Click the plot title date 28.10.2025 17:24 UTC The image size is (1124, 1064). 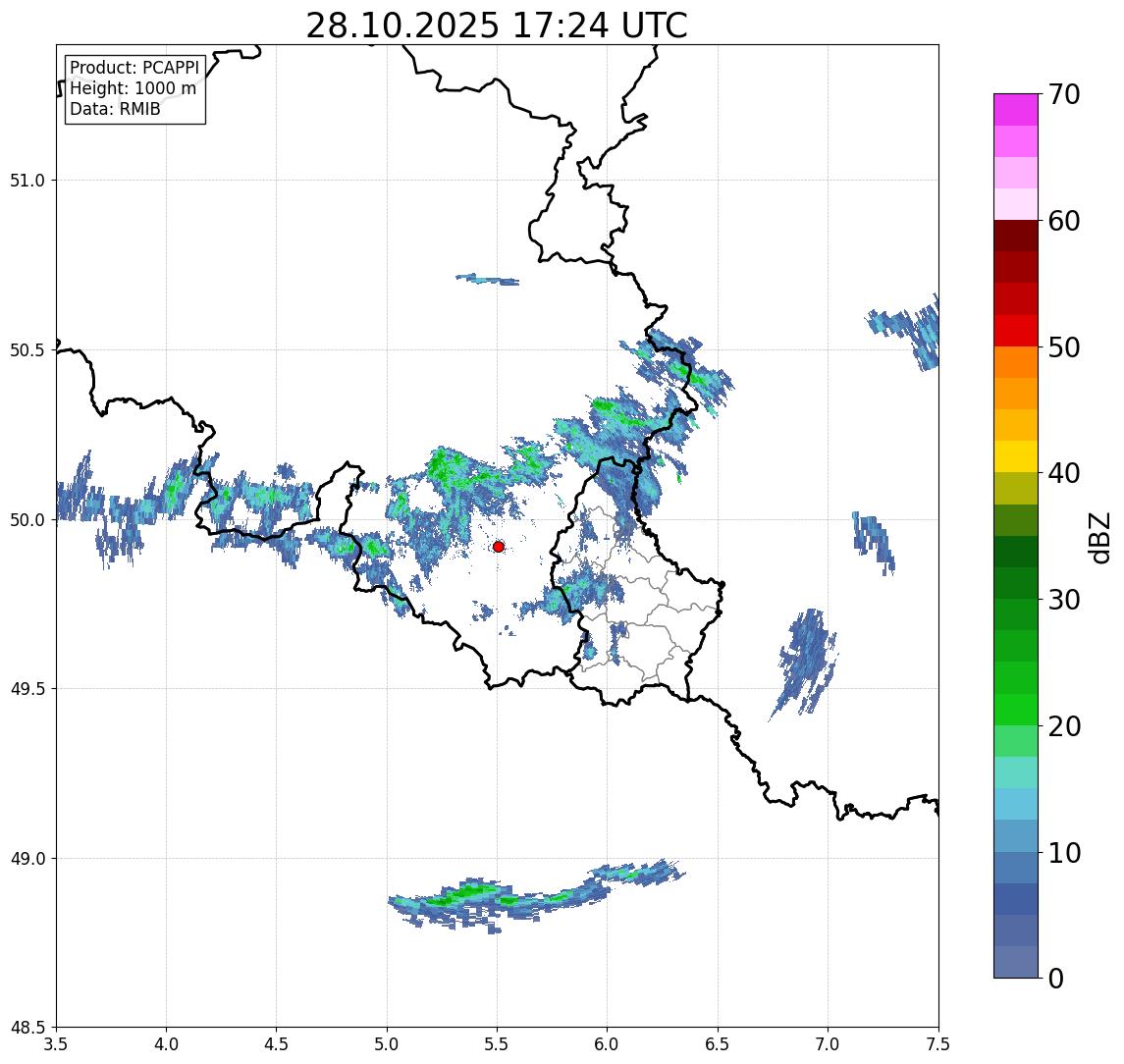[x=496, y=26]
